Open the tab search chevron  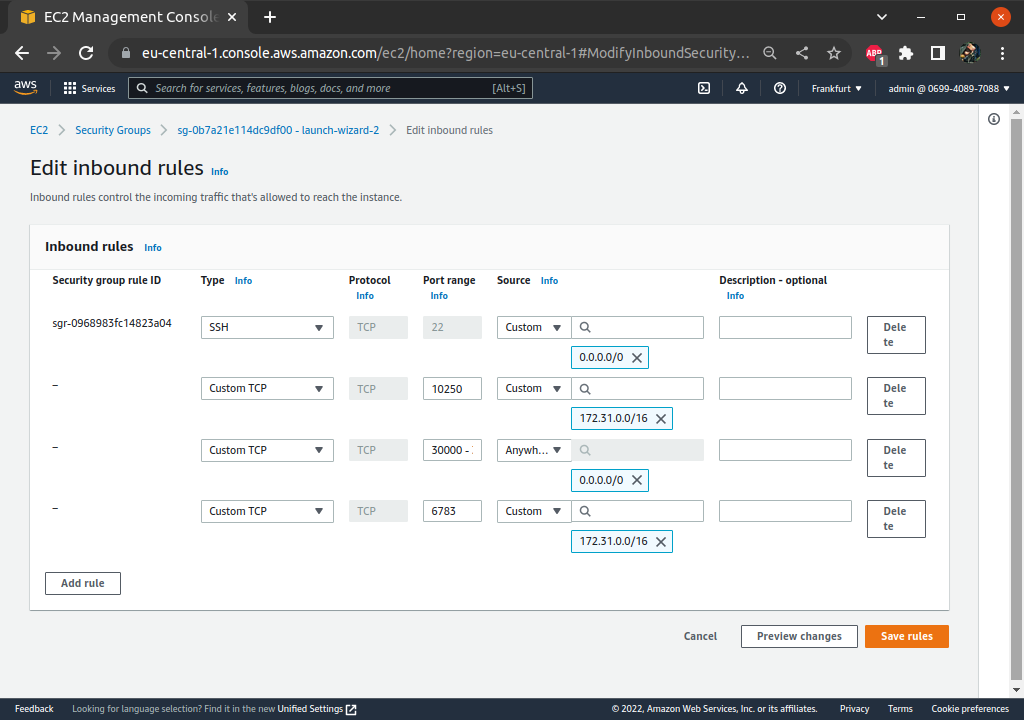coord(882,17)
